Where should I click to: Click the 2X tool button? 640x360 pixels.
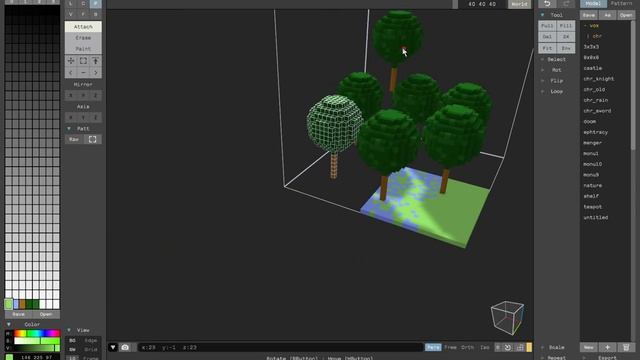(x=566, y=37)
